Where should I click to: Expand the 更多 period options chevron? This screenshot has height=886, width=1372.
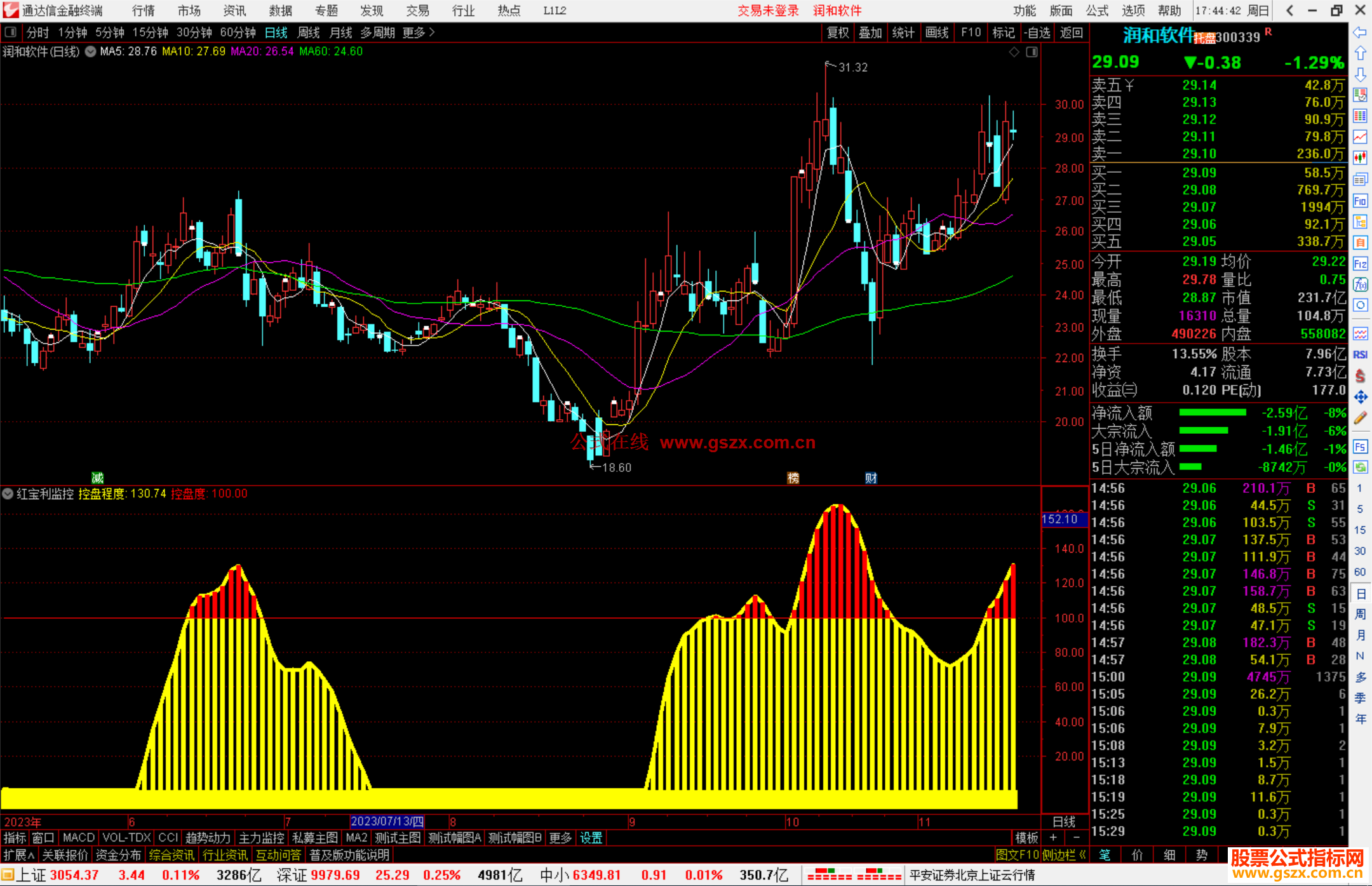pos(431,32)
